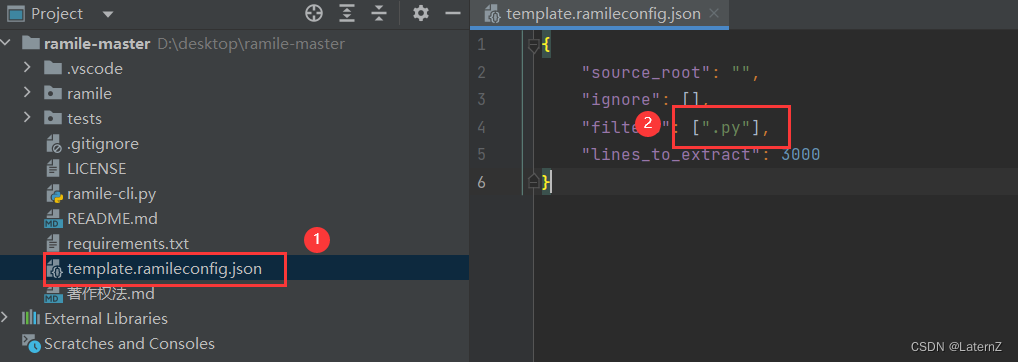
Task: Open the Project panel gear settings
Action: (421, 13)
